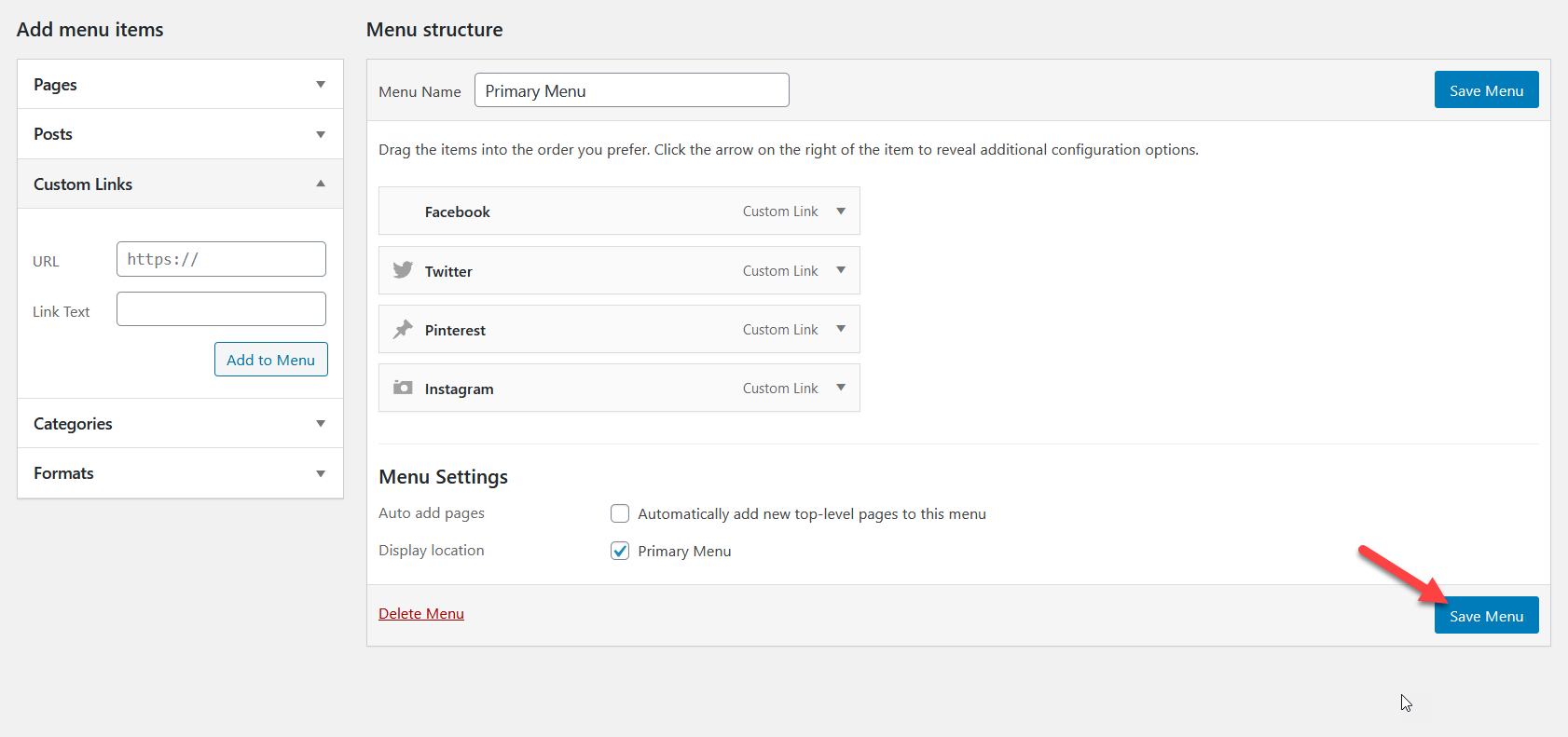Open Facebook menu item options arrow

tap(841, 212)
